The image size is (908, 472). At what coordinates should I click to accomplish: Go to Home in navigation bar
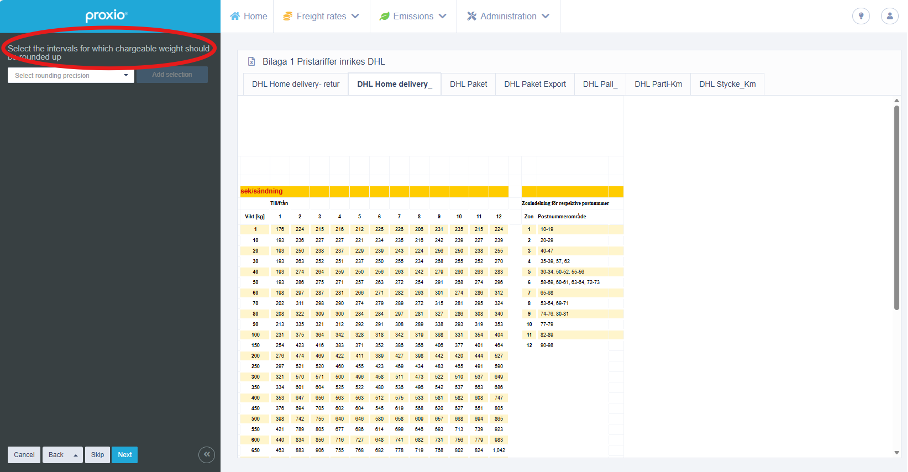[x=248, y=16]
